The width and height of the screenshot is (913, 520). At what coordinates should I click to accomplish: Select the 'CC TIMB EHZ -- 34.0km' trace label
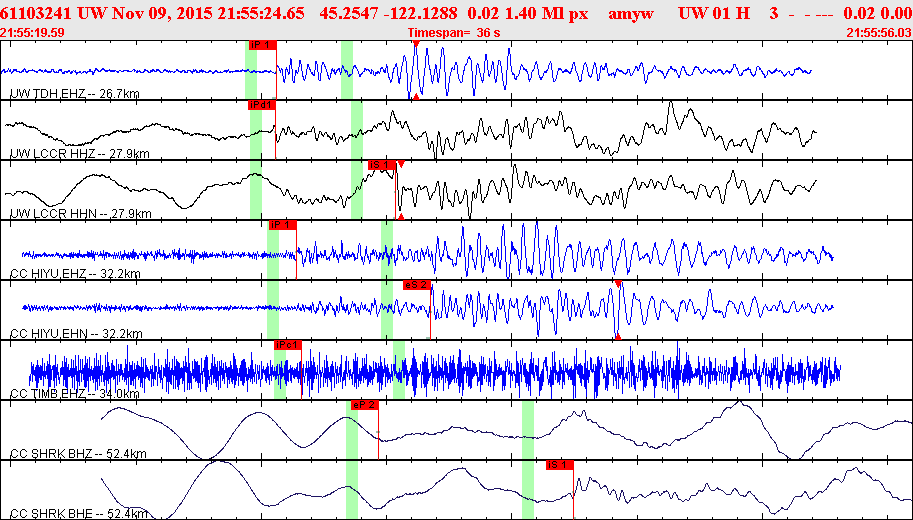75,394
